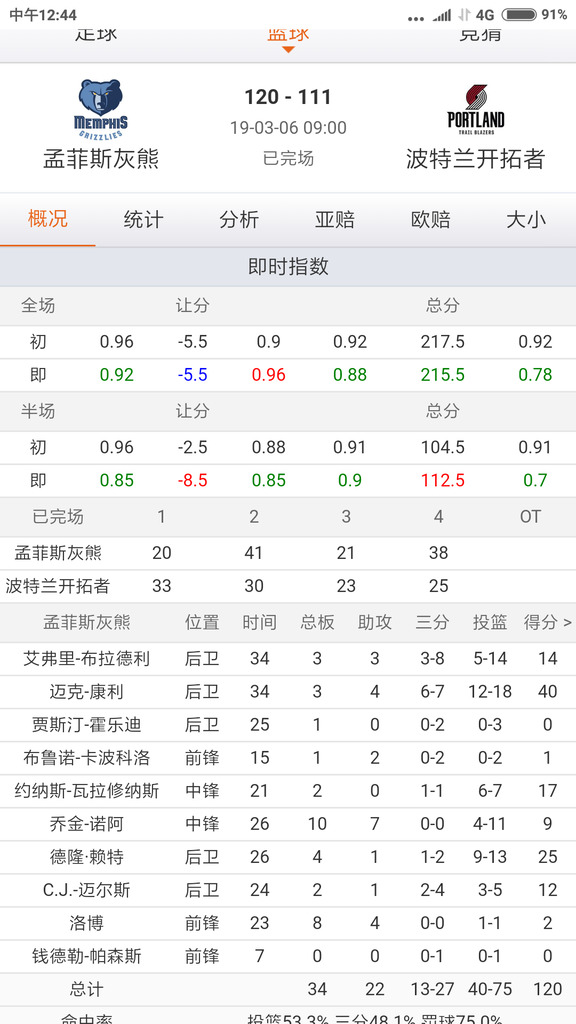
Task: Tap the 全场 handicap value -5.5 in blue
Action: pos(193,375)
